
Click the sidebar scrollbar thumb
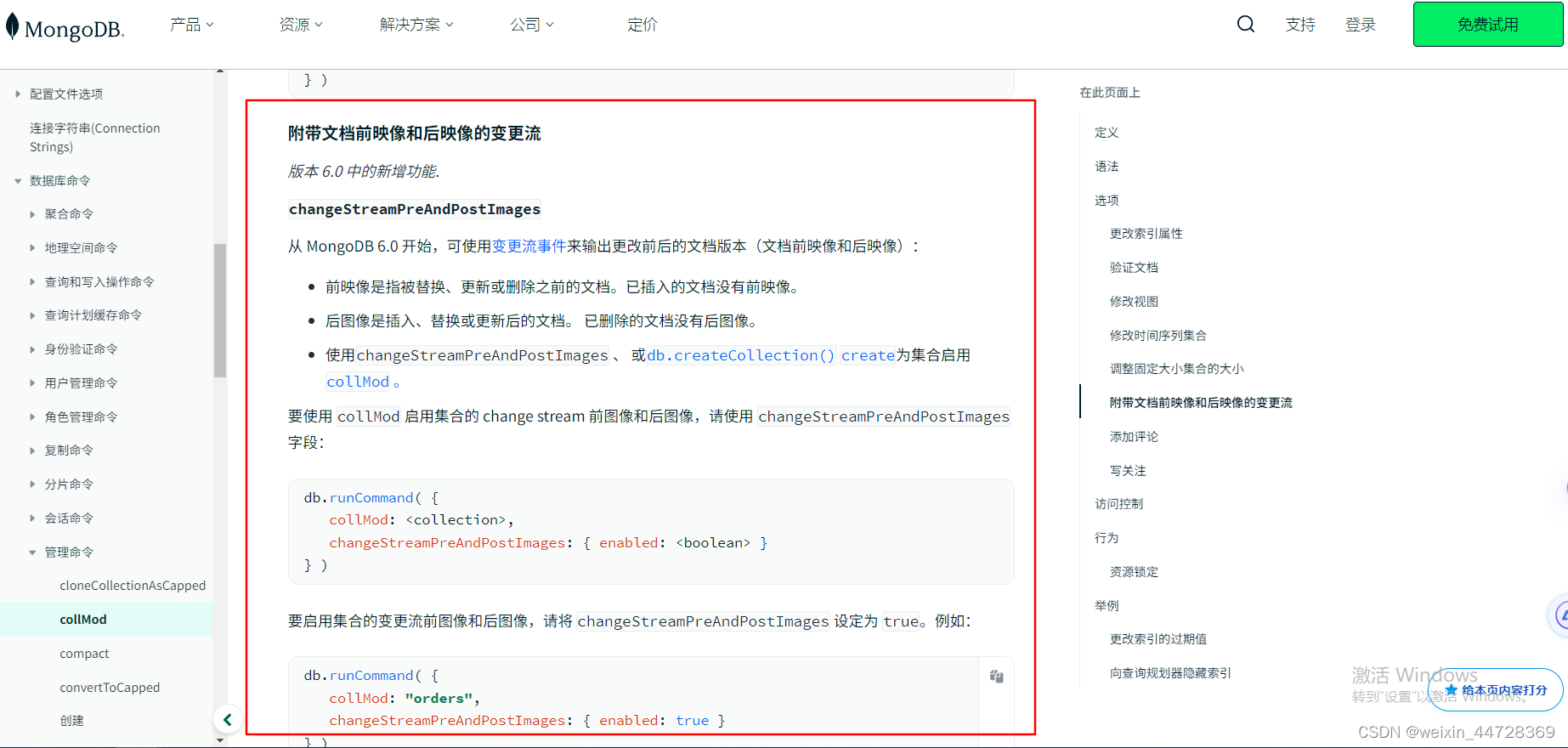tap(220, 310)
